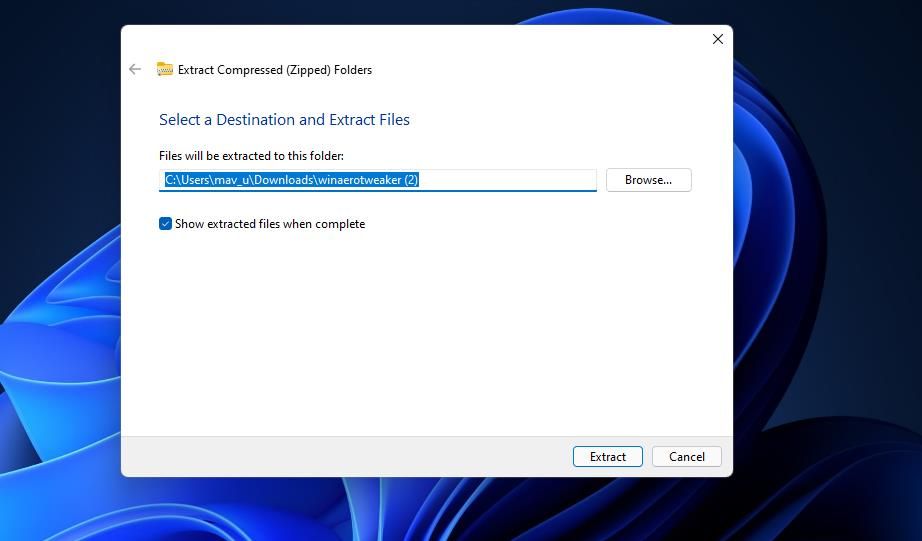The width and height of the screenshot is (922, 541).
Task: Click the back arrow in the dialog header
Action: [x=135, y=70]
